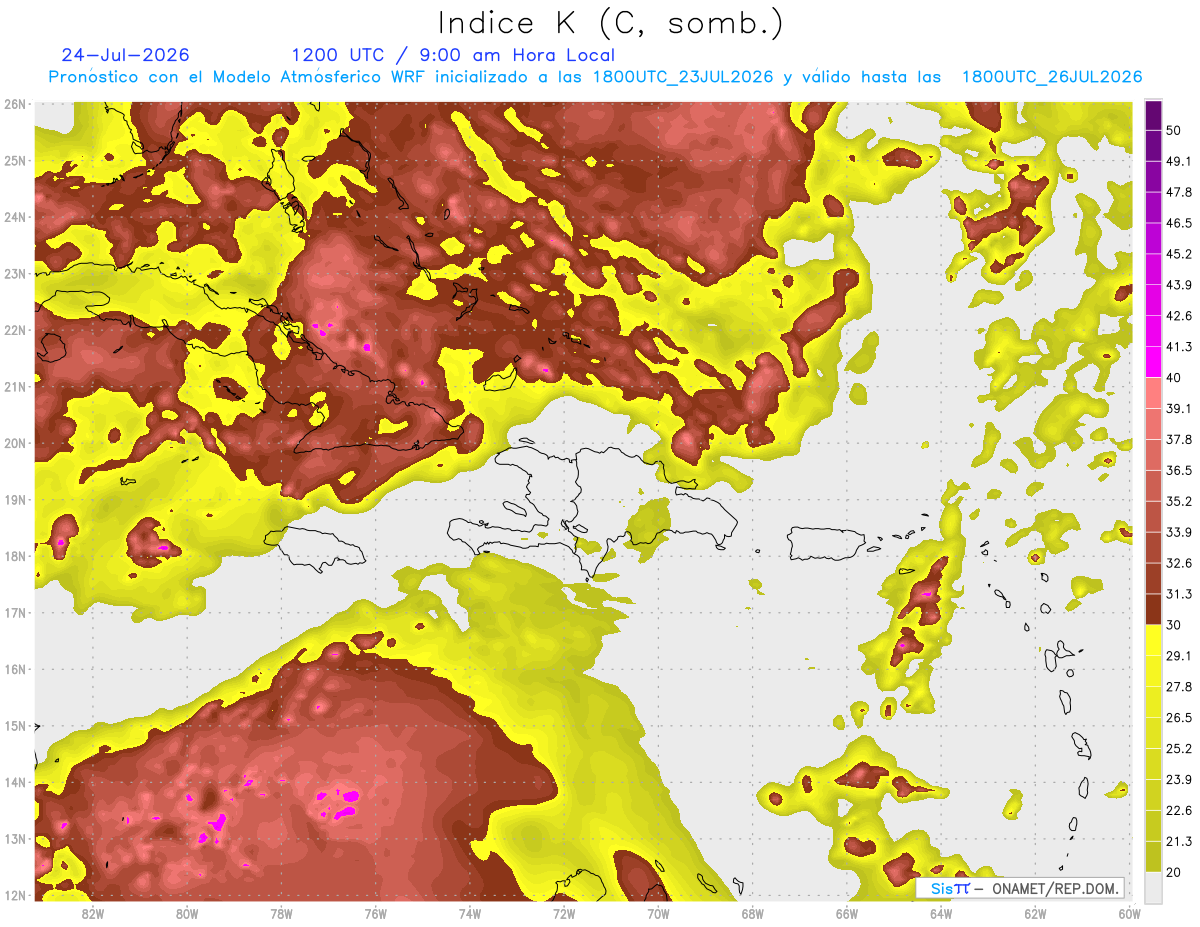The height and width of the screenshot is (927, 1200).
Task: Click the latitude label "19N"
Action: (x=15, y=500)
